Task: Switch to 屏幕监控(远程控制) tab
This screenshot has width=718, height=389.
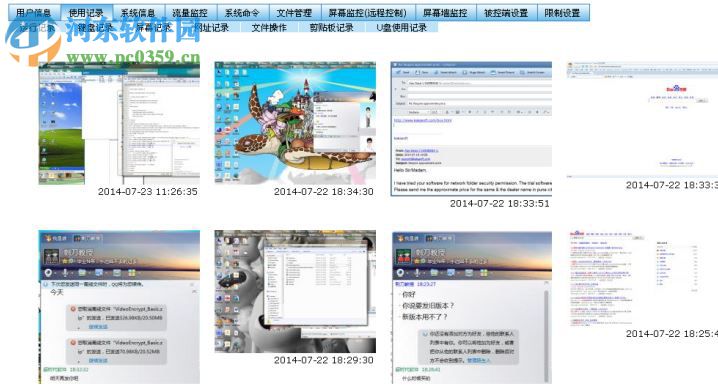Action: (368, 13)
